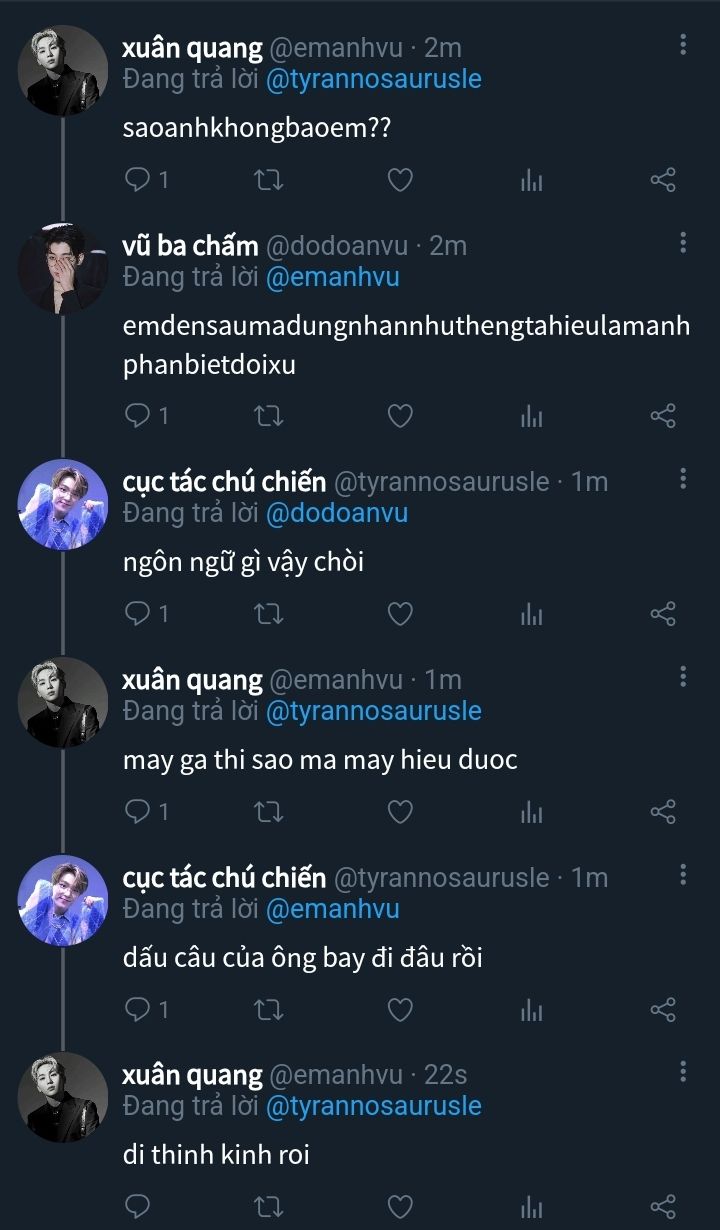Viewport: 720px width, 1230px height.
Task: Share the "ngôn ngữ gì vậy chòi" tweet
Action: (663, 613)
